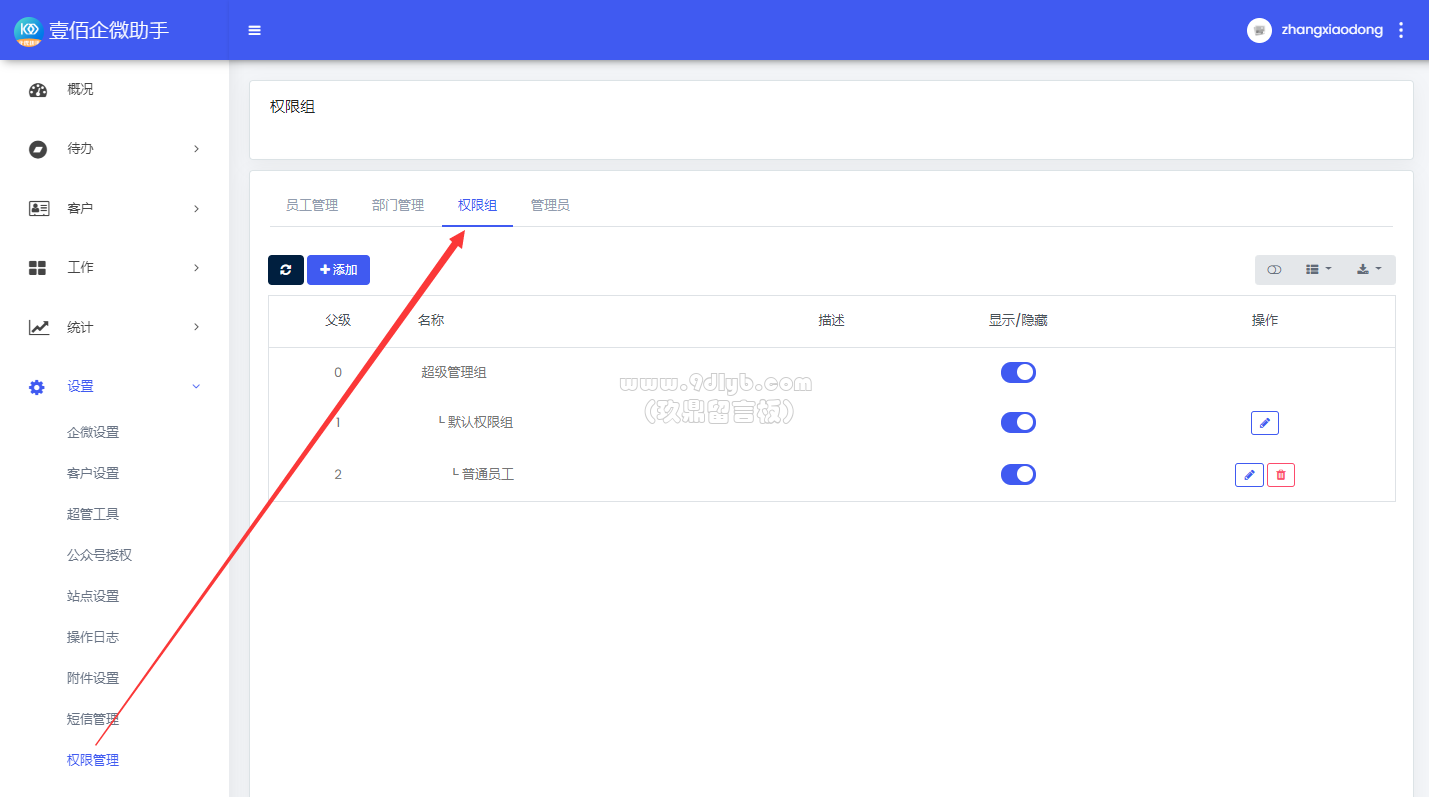Viewport: 1429px width, 797px height.
Task: Click the 添加 button
Action: point(338,270)
